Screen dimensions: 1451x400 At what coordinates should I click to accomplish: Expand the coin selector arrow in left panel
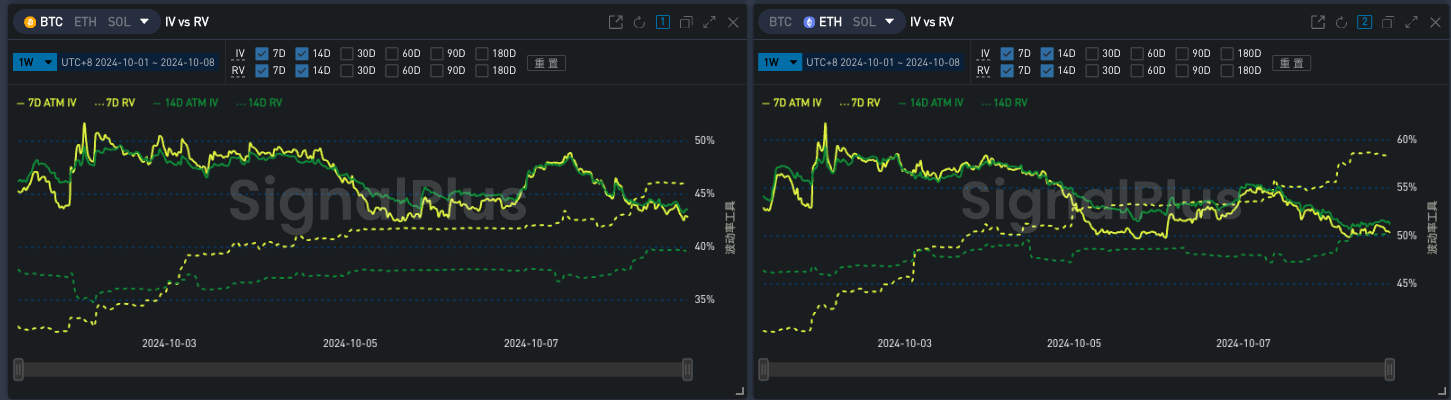145,21
